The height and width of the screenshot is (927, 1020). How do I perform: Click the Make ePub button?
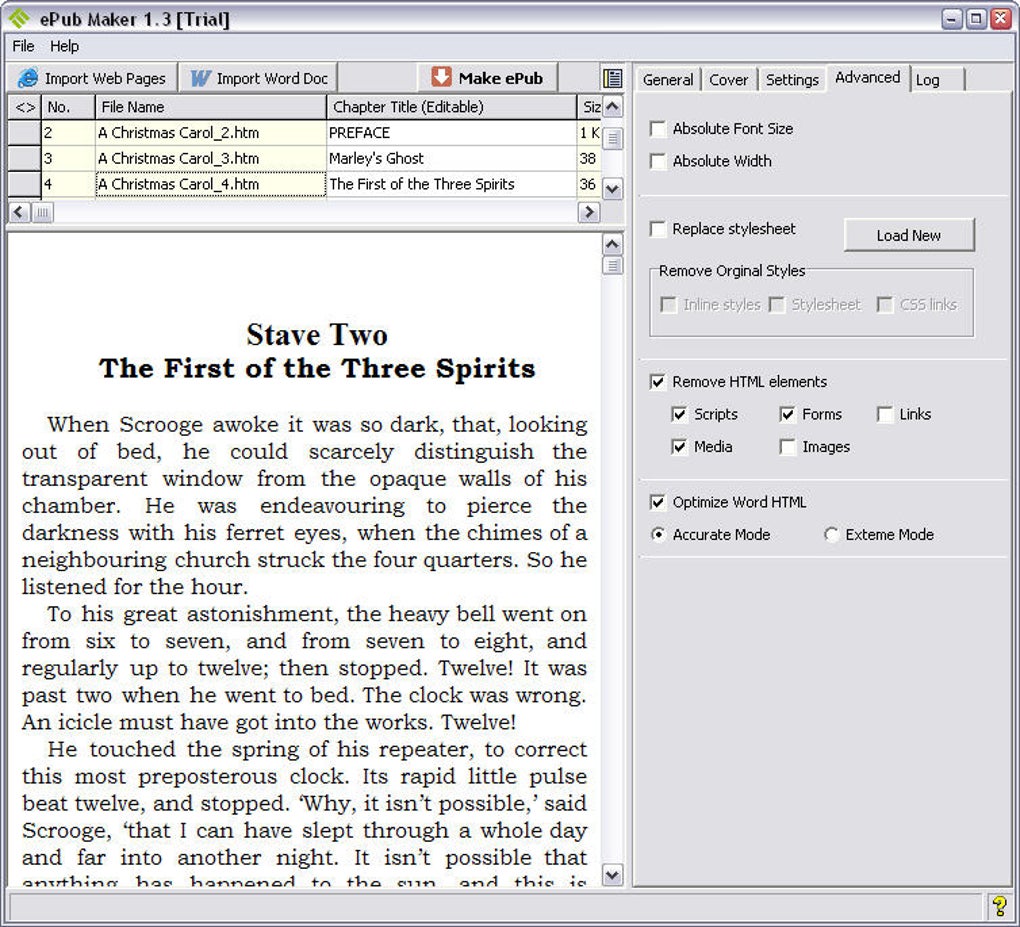(x=487, y=79)
